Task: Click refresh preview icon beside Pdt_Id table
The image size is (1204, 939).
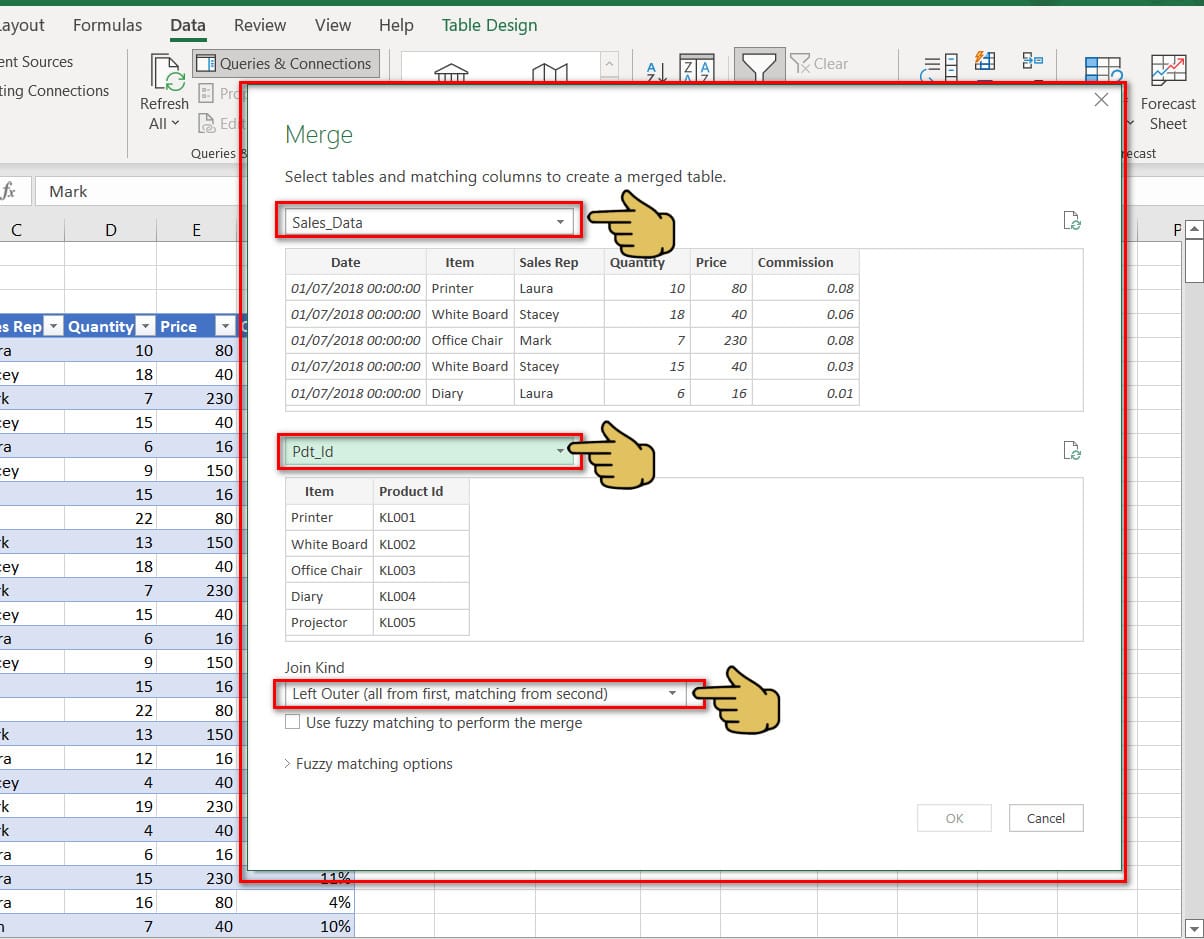Action: pos(1072,451)
